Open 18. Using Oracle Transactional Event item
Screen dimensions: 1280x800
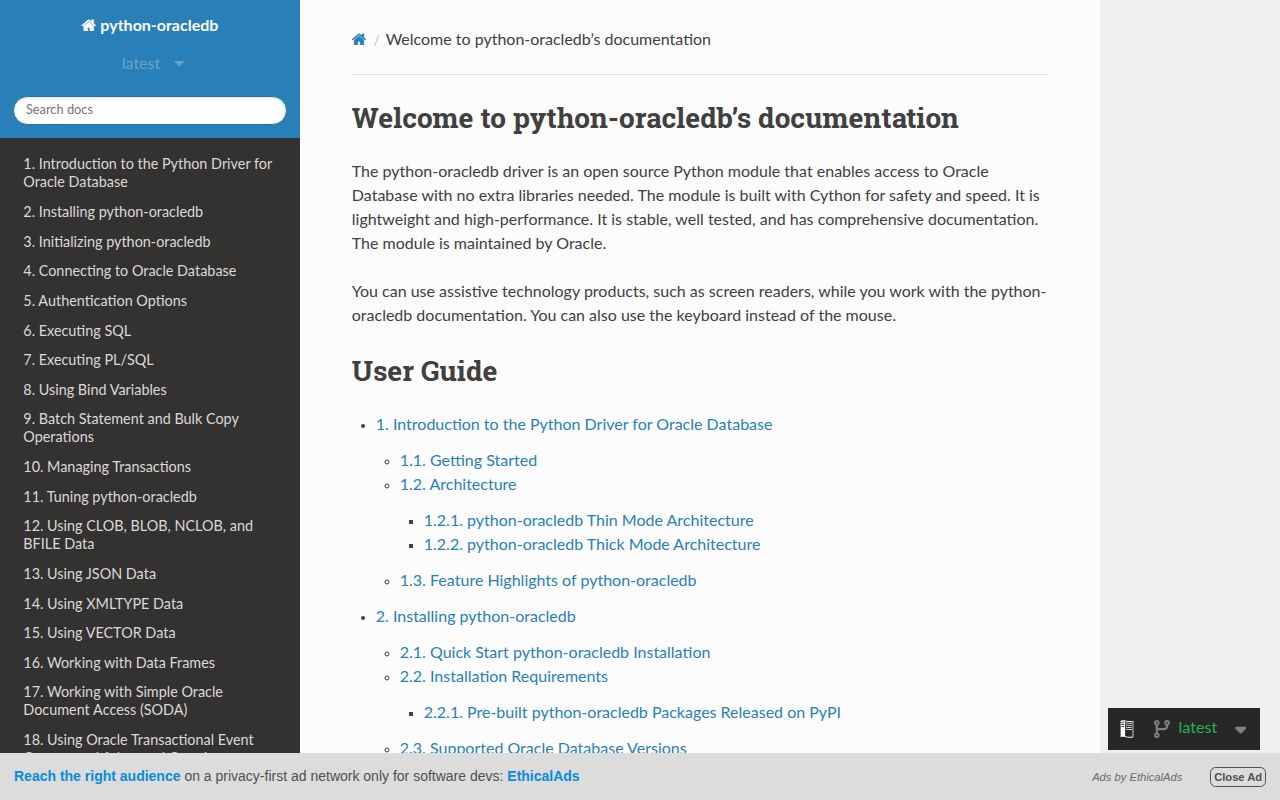(150, 741)
